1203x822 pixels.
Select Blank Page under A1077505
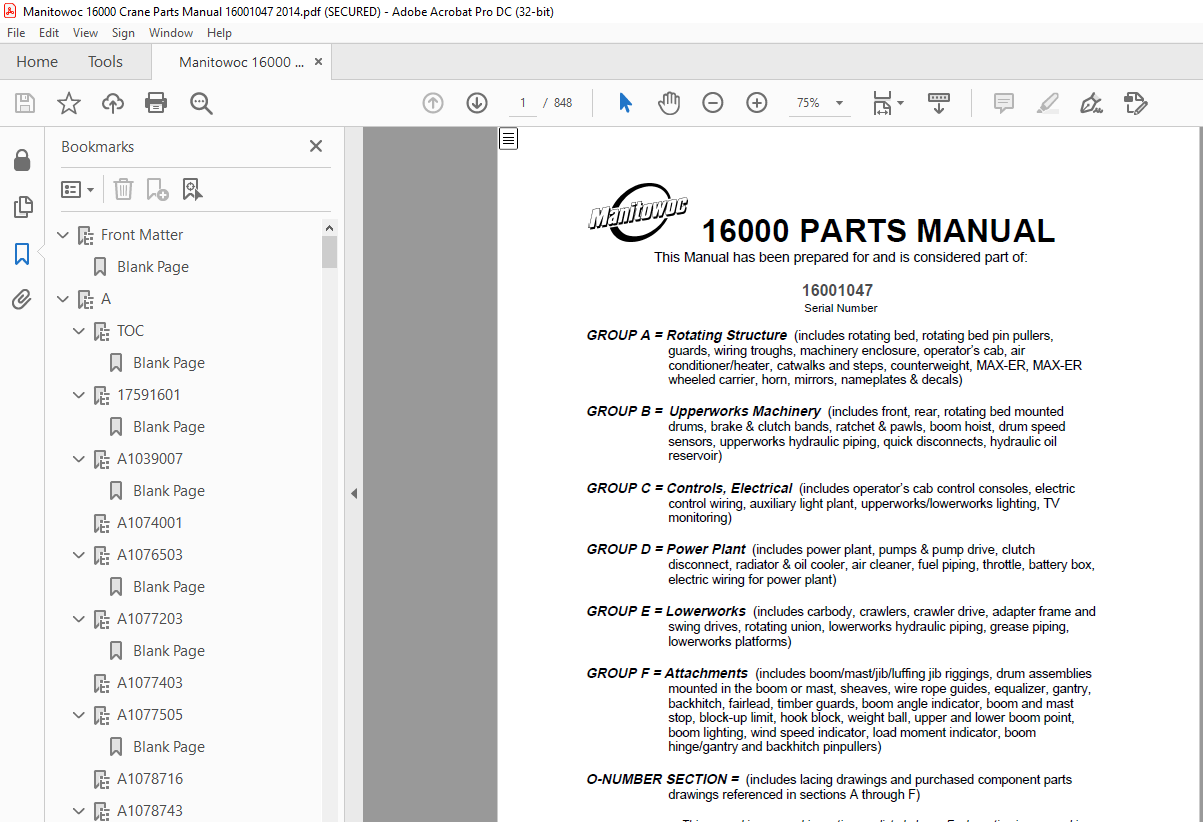pyautogui.click(x=169, y=747)
